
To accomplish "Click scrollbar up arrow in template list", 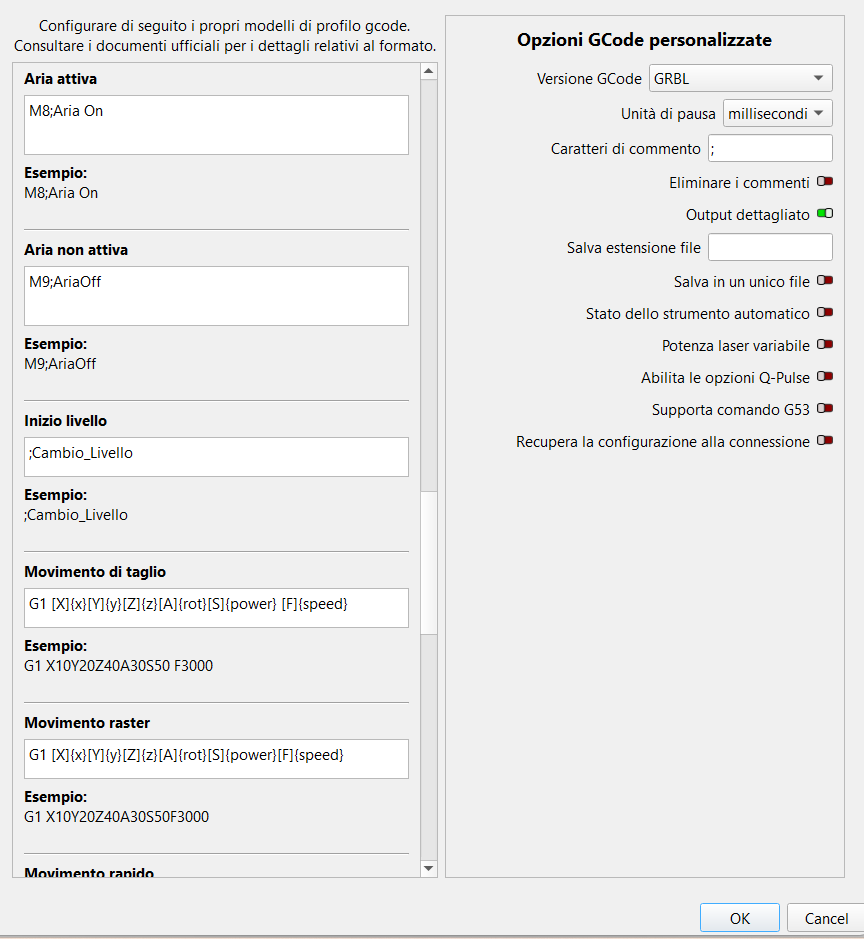I will click(429, 71).
